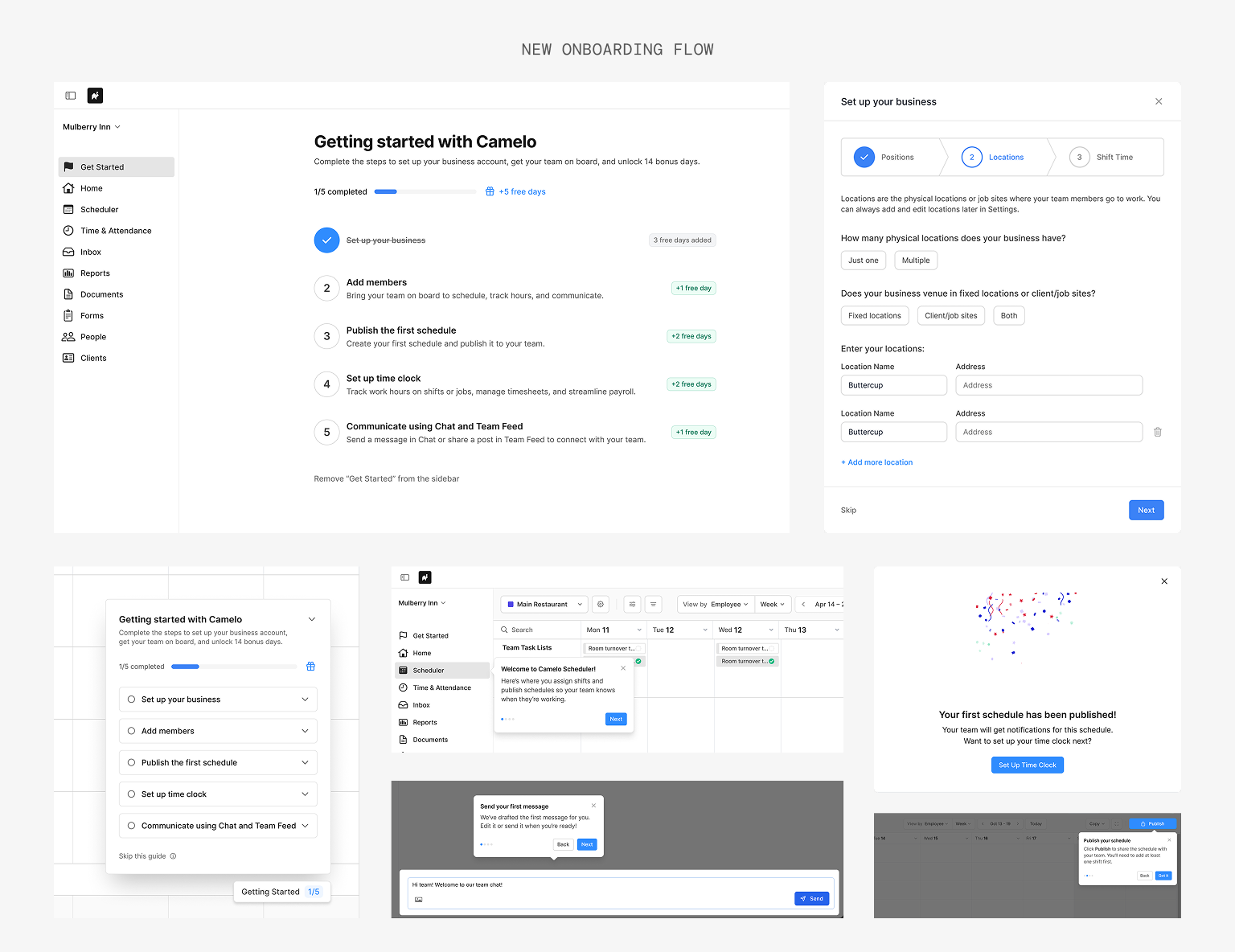Select the Fixed locations option
This screenshot has width=1235, height=952.
[875, 315]
